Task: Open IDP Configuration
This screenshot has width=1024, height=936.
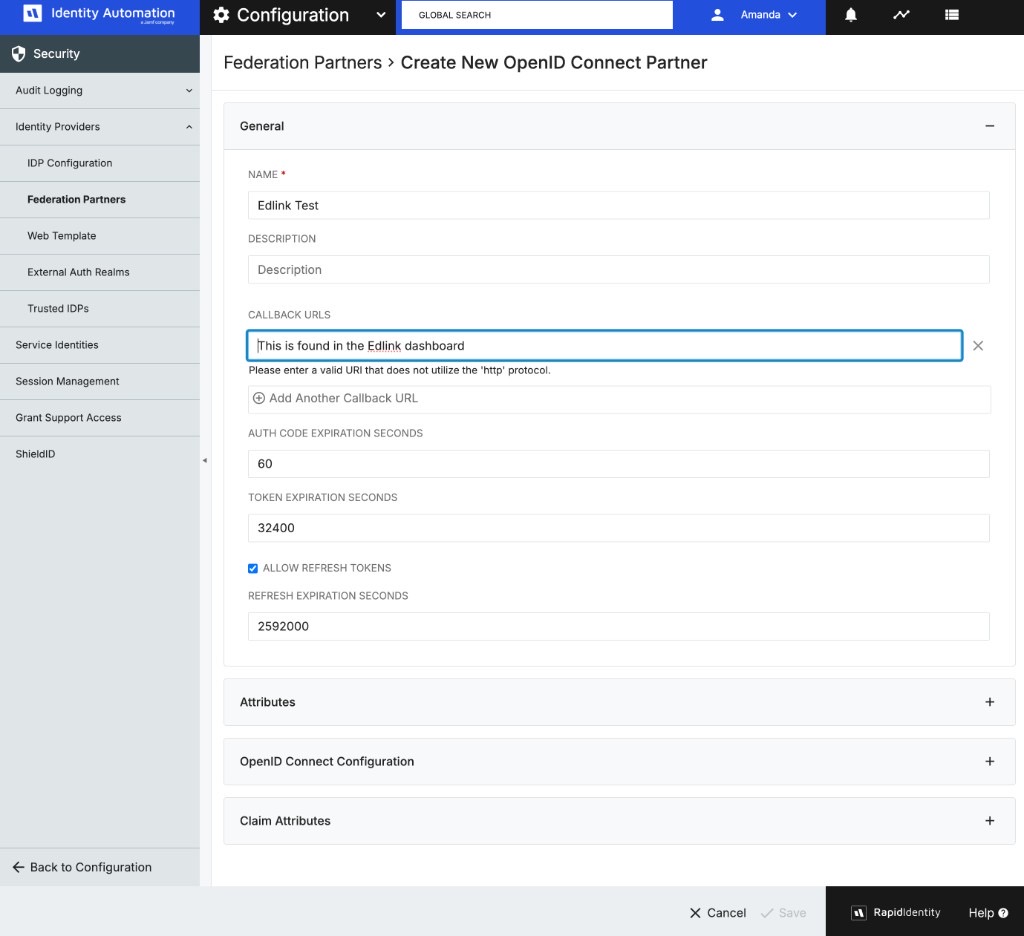Action: (x=100, y=163)
